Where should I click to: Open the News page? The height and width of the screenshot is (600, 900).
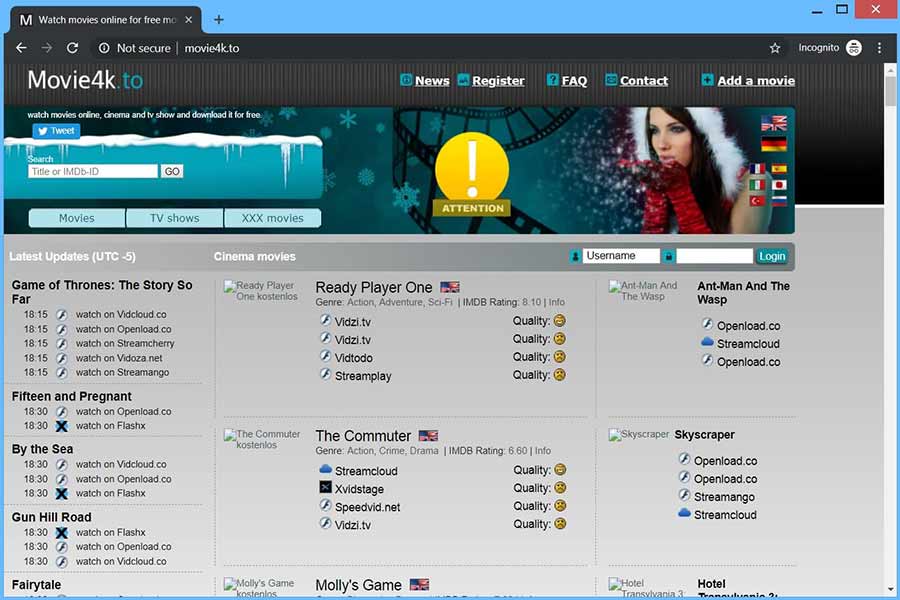pyautogui.click(x=432, y=81)
